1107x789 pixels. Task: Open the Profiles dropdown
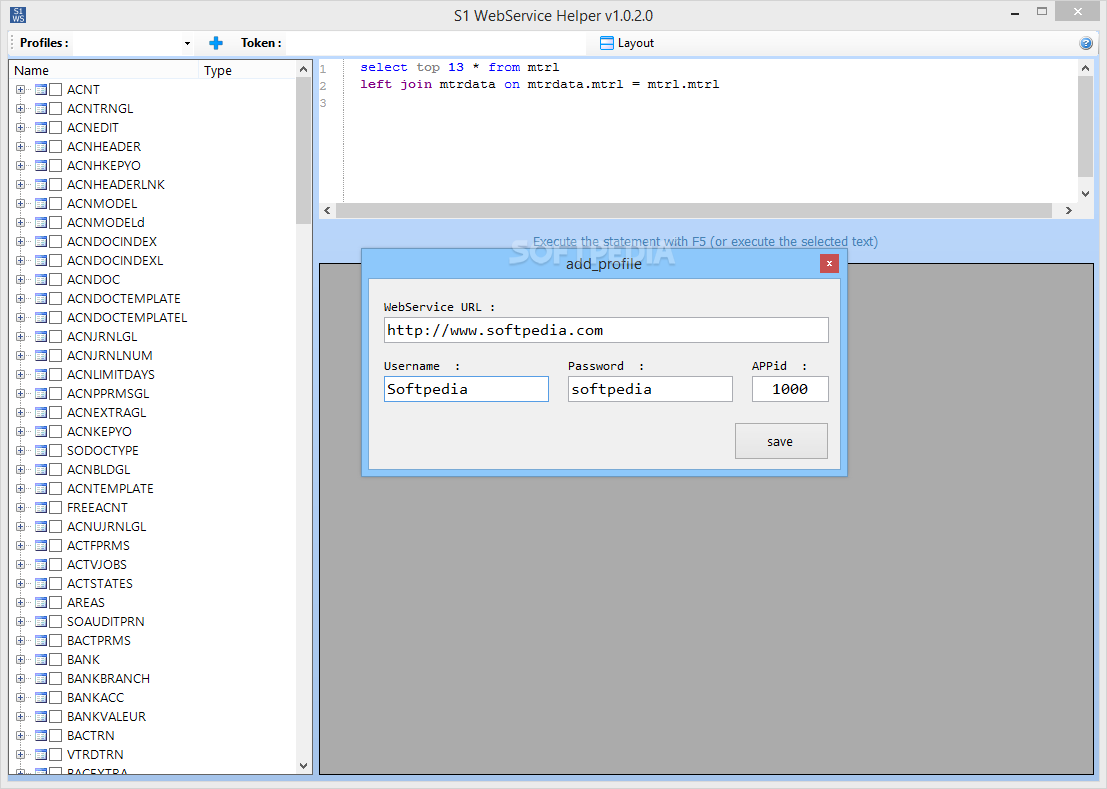pyautogui.click(x=187, y=43)
